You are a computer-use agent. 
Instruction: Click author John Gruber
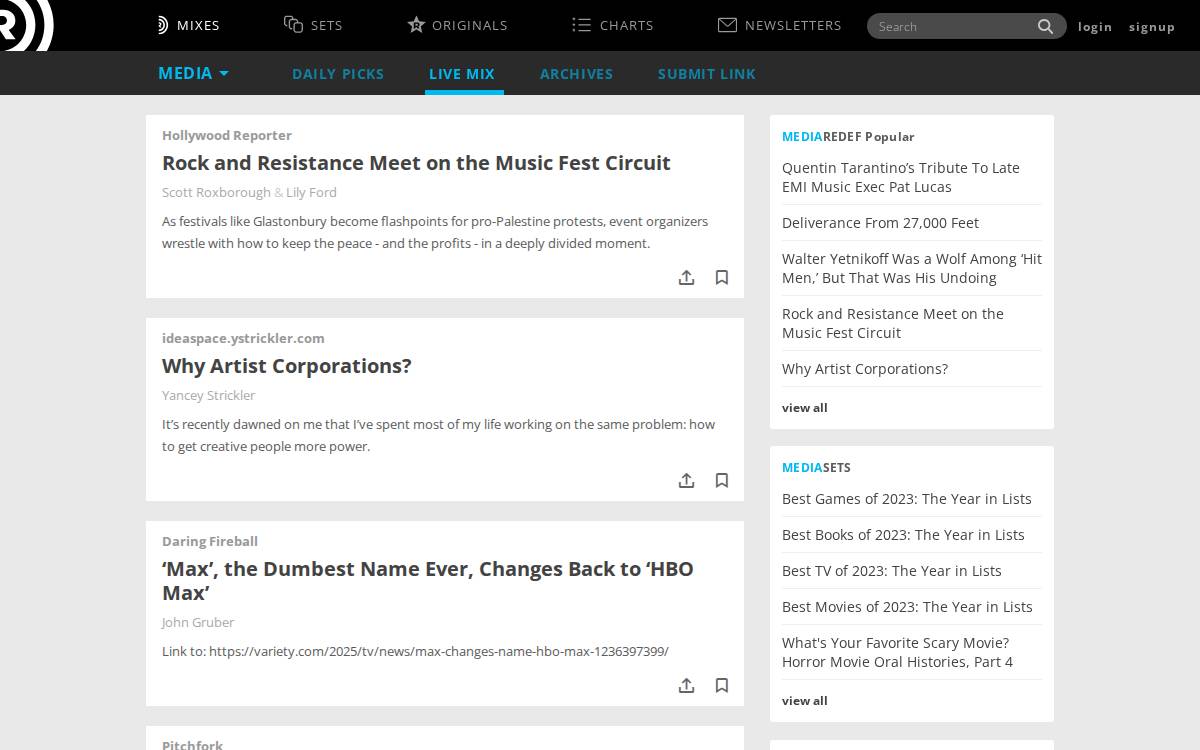click(x=198, y=622)
